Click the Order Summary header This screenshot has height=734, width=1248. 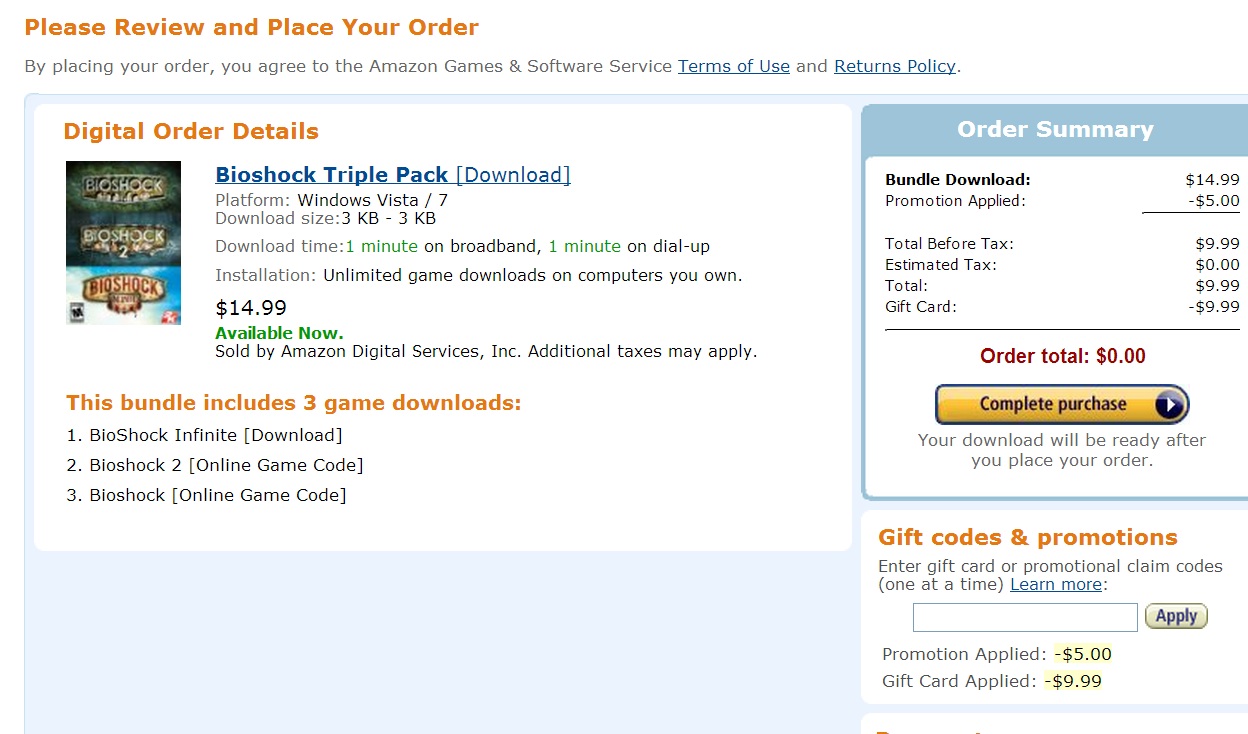tap(1055, 130)
